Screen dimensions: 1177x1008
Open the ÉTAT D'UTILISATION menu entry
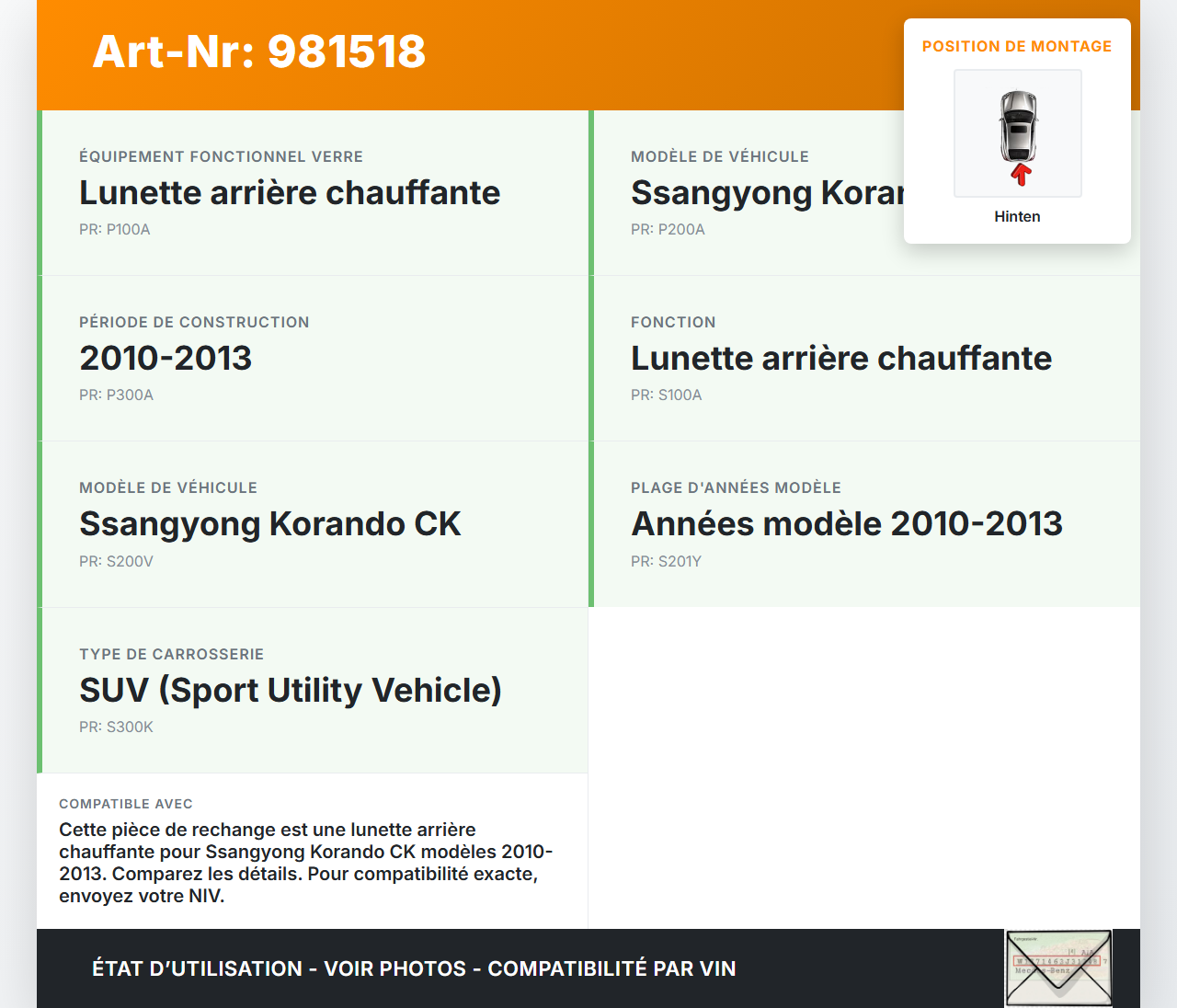[197, 968]
